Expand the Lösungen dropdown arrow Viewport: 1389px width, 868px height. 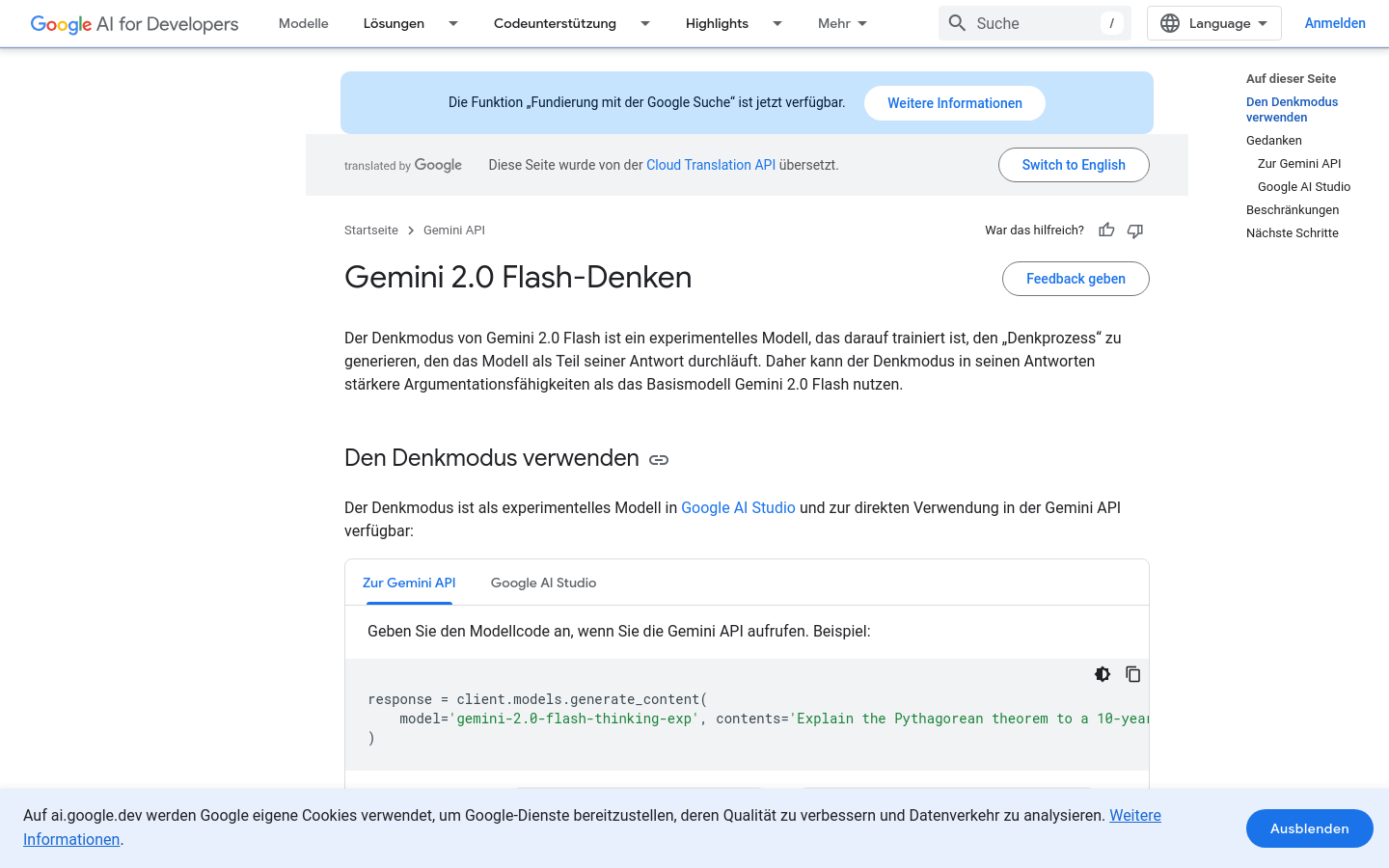point(453,23)
